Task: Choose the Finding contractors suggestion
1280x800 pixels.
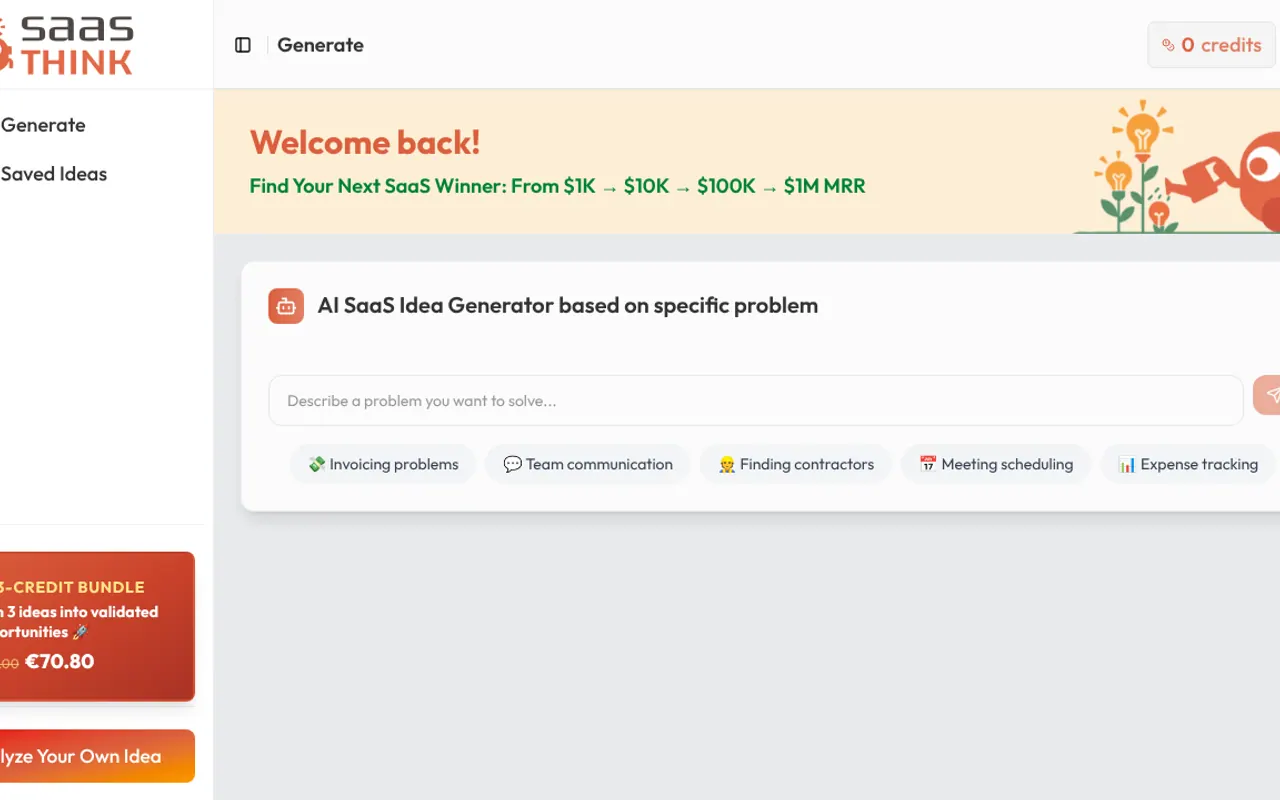Action: [796, 464]
